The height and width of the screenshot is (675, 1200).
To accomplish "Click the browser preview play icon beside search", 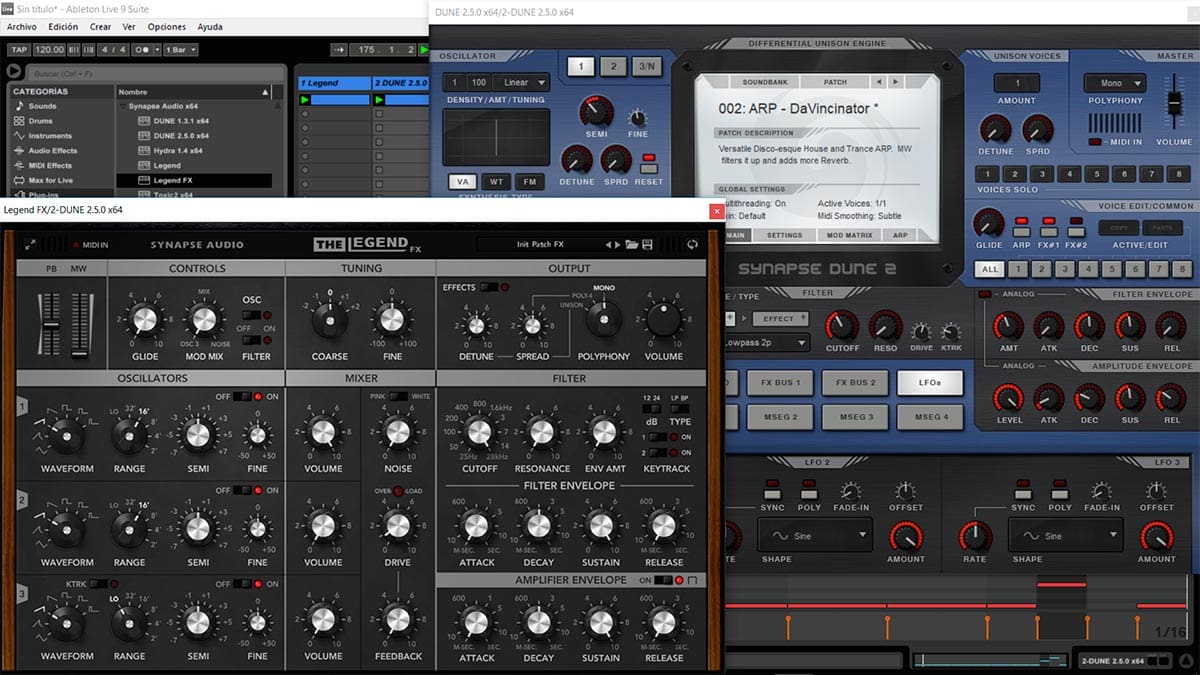I will 13,72.
